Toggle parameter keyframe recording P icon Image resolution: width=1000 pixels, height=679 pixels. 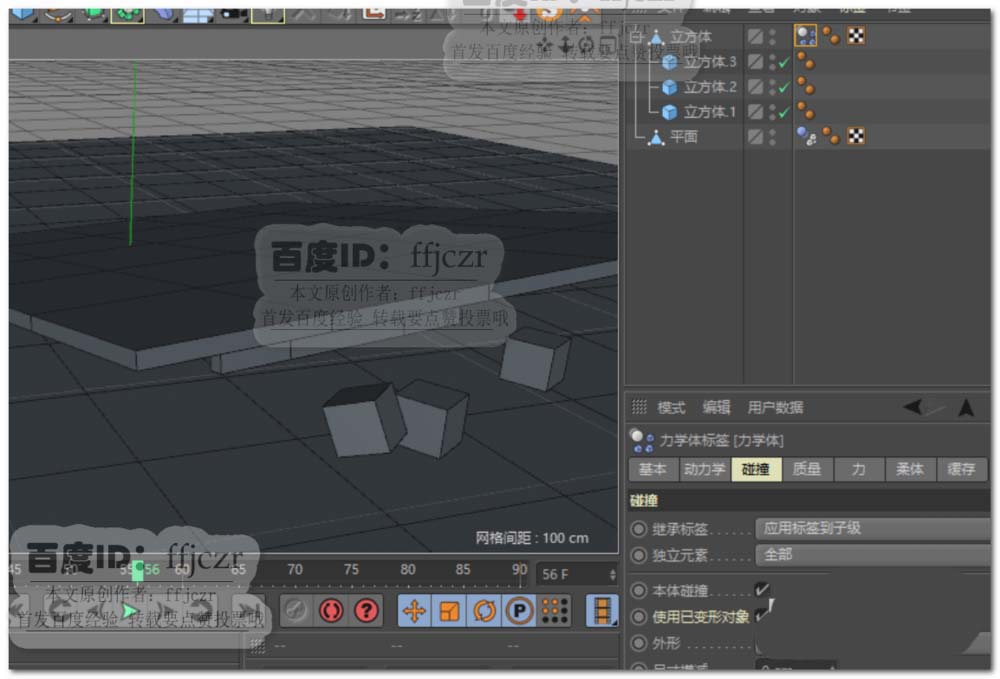click(x=520, y=611)
